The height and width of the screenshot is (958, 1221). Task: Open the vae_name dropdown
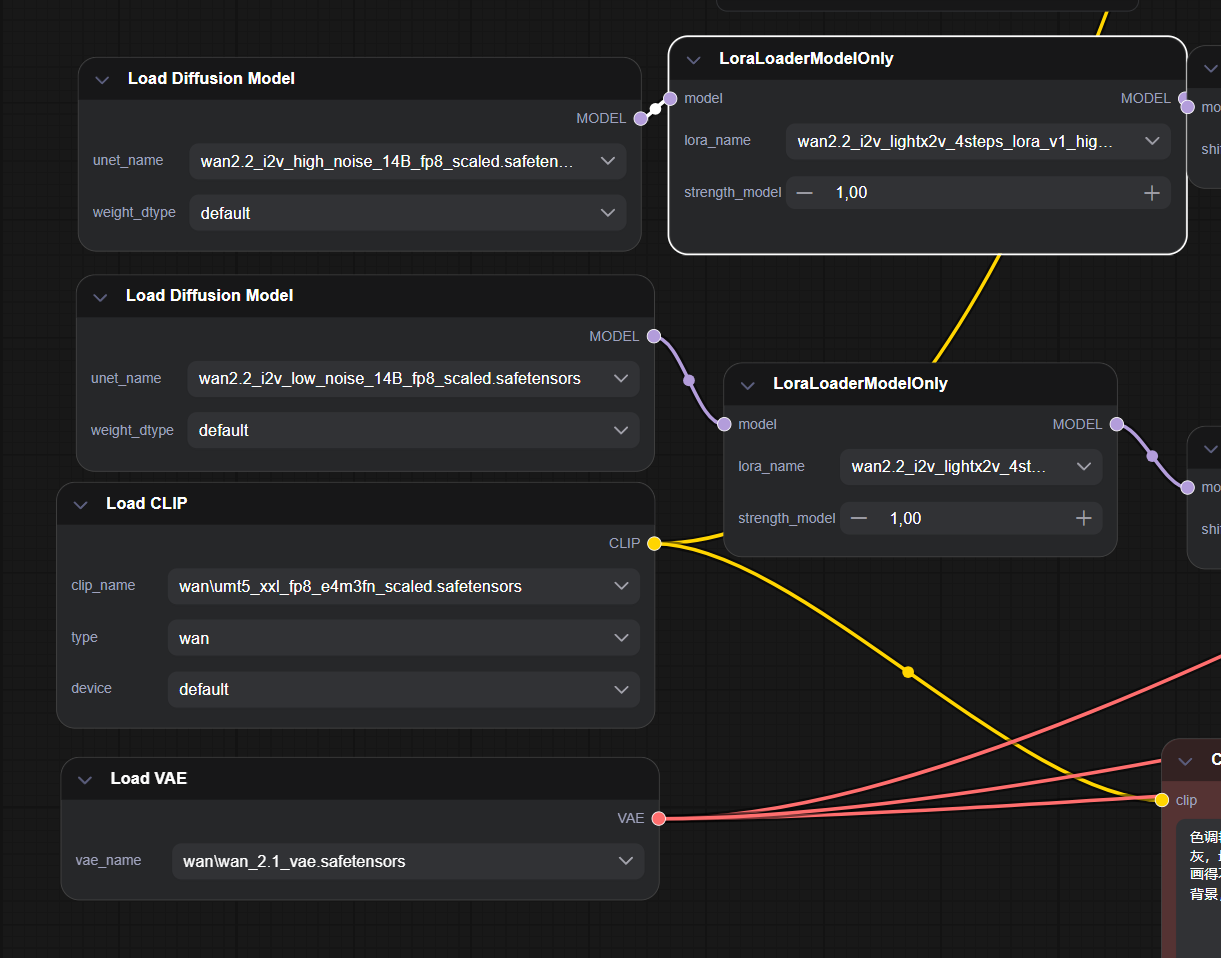407,861
